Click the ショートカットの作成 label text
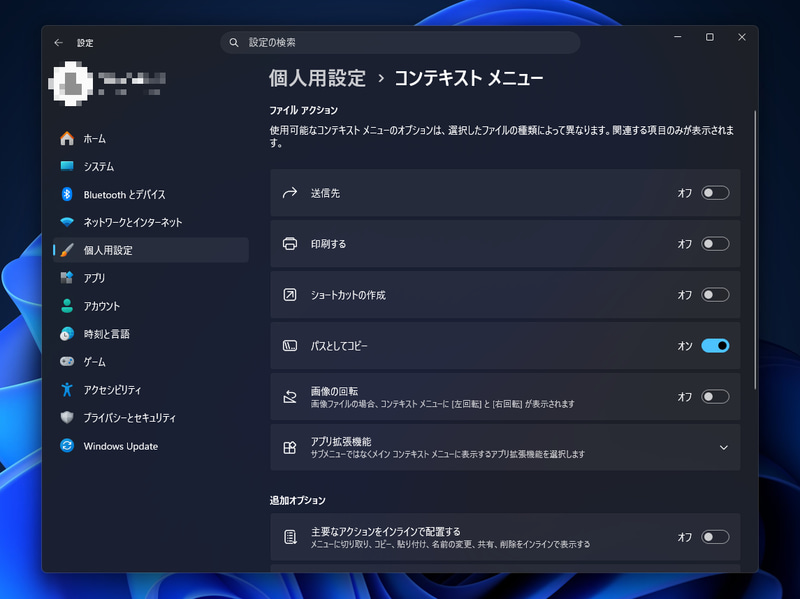 point(348,295)
